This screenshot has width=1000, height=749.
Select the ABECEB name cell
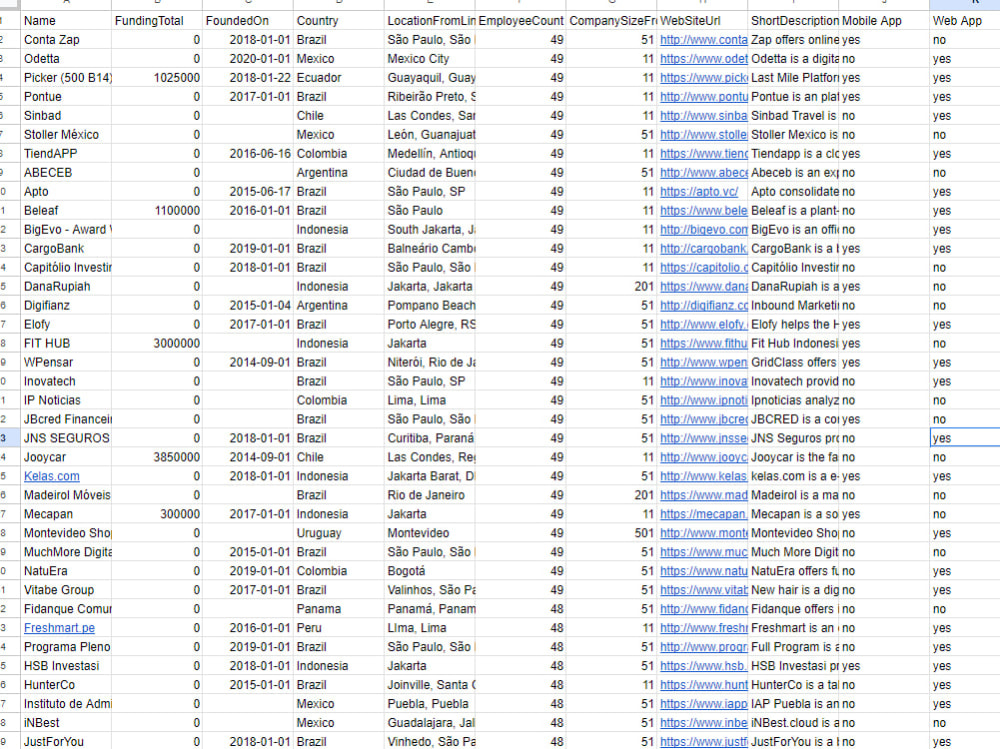pos(66,172)
